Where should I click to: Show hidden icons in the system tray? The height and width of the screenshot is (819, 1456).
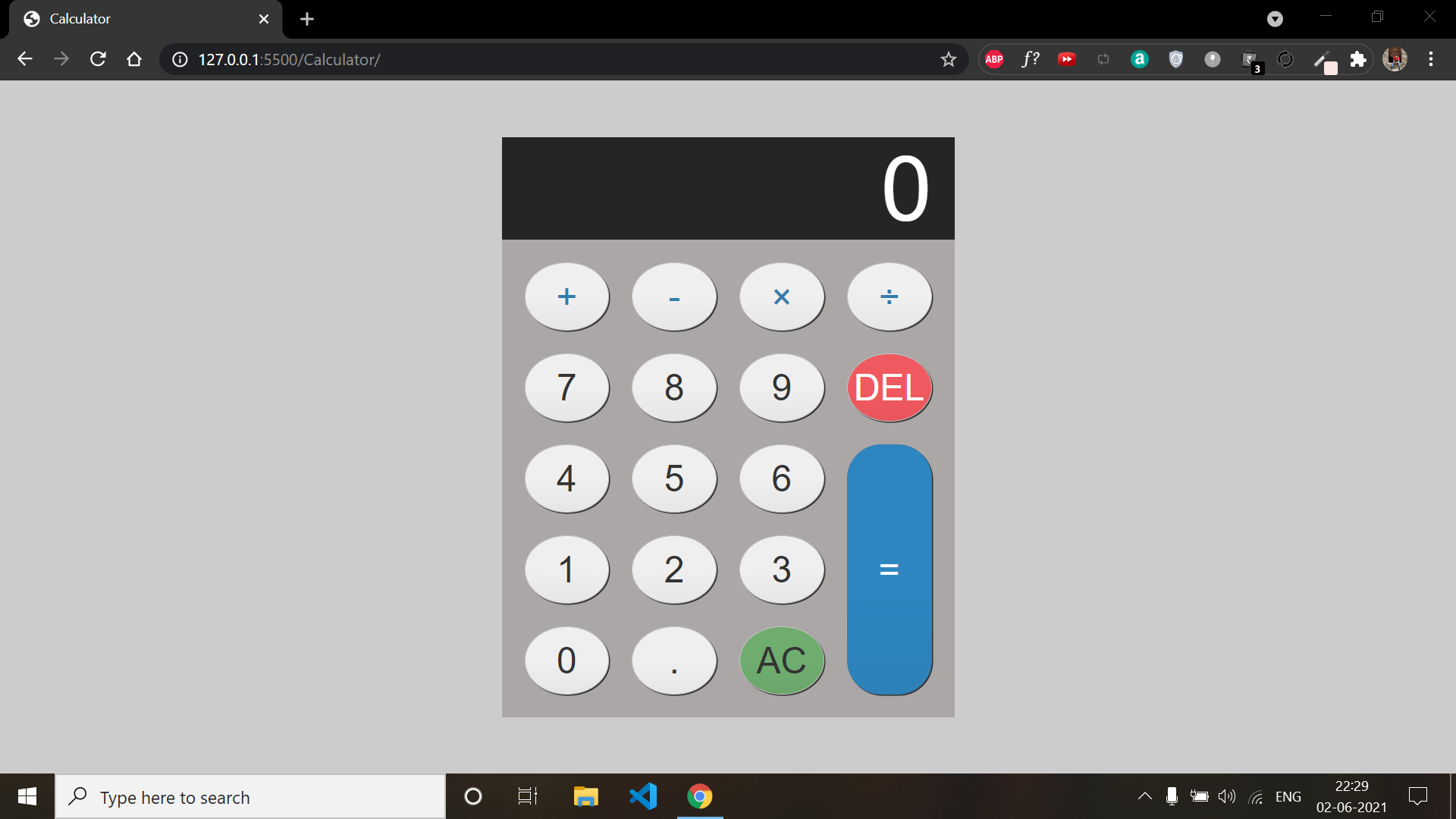click(1144, 796)
